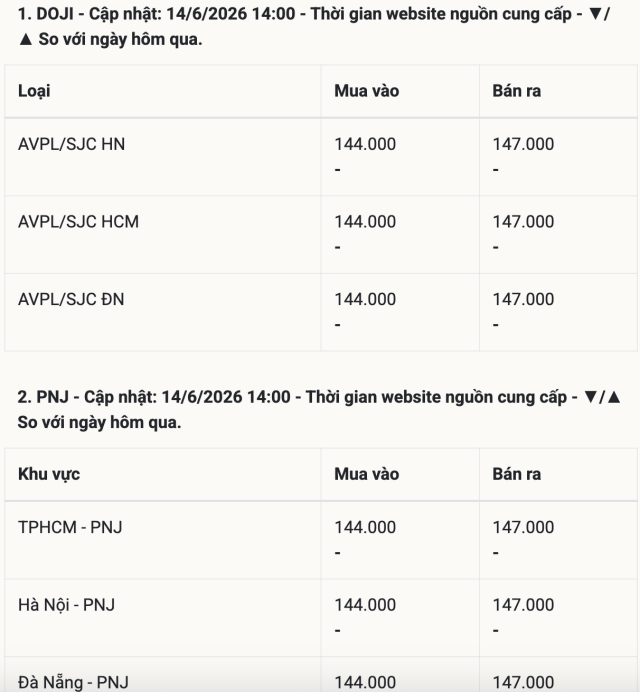Click the PNJ update heading text
Screen dimensions: 640x692
click(319, 410)
